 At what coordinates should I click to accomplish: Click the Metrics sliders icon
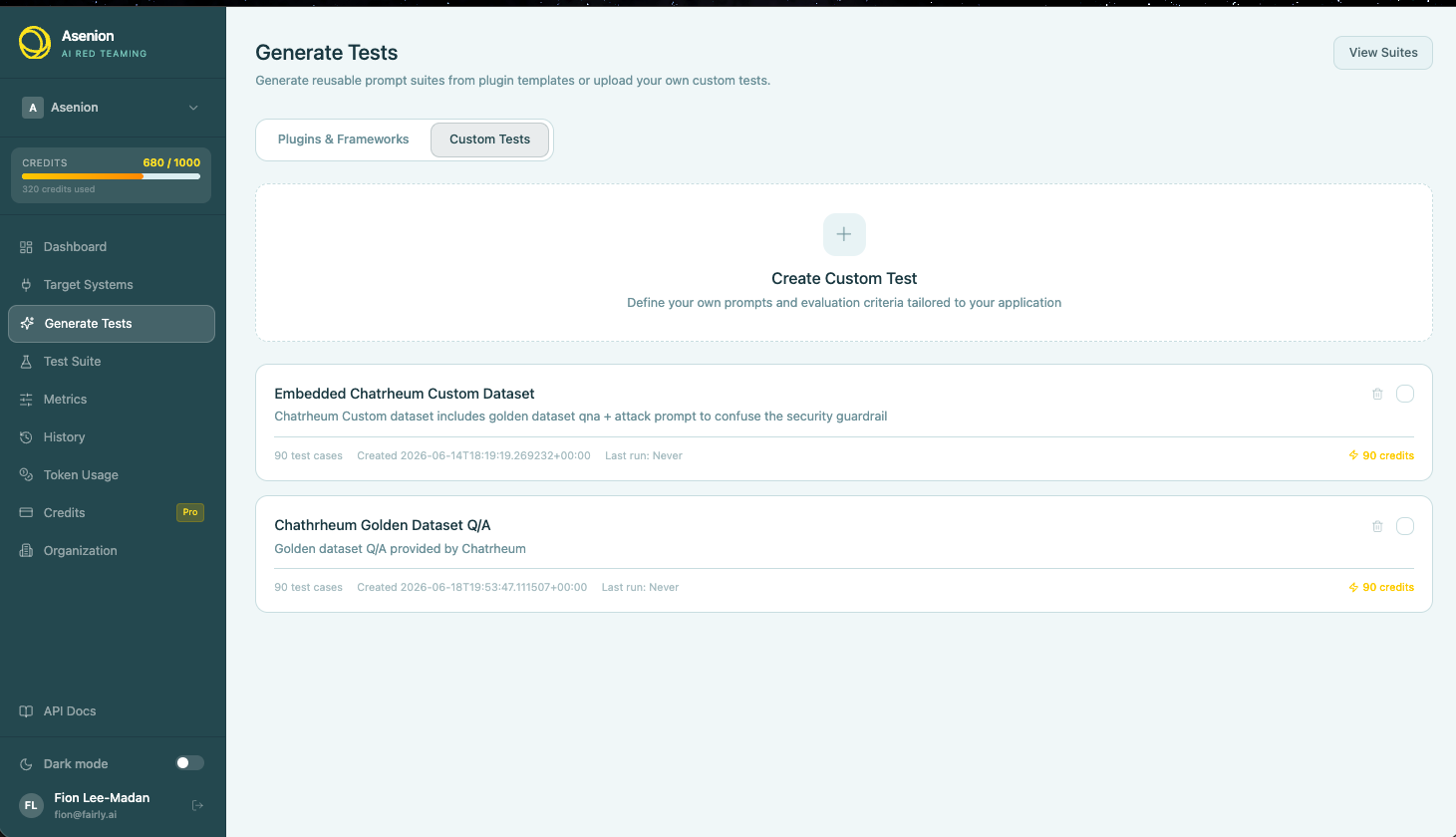(26, 400)
